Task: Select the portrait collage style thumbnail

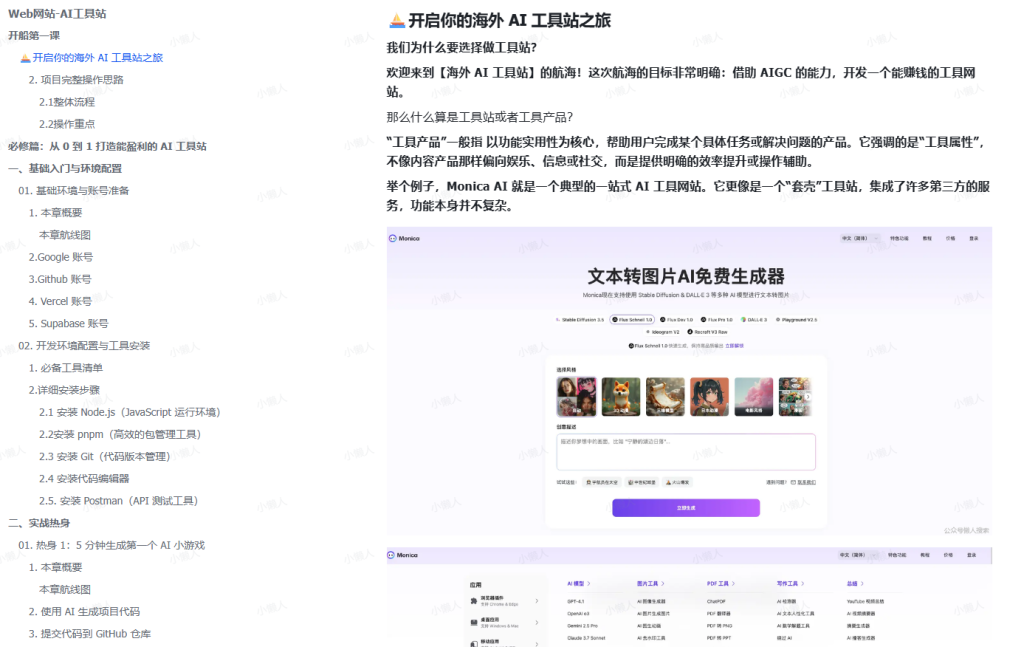Action: coord(576,396)
